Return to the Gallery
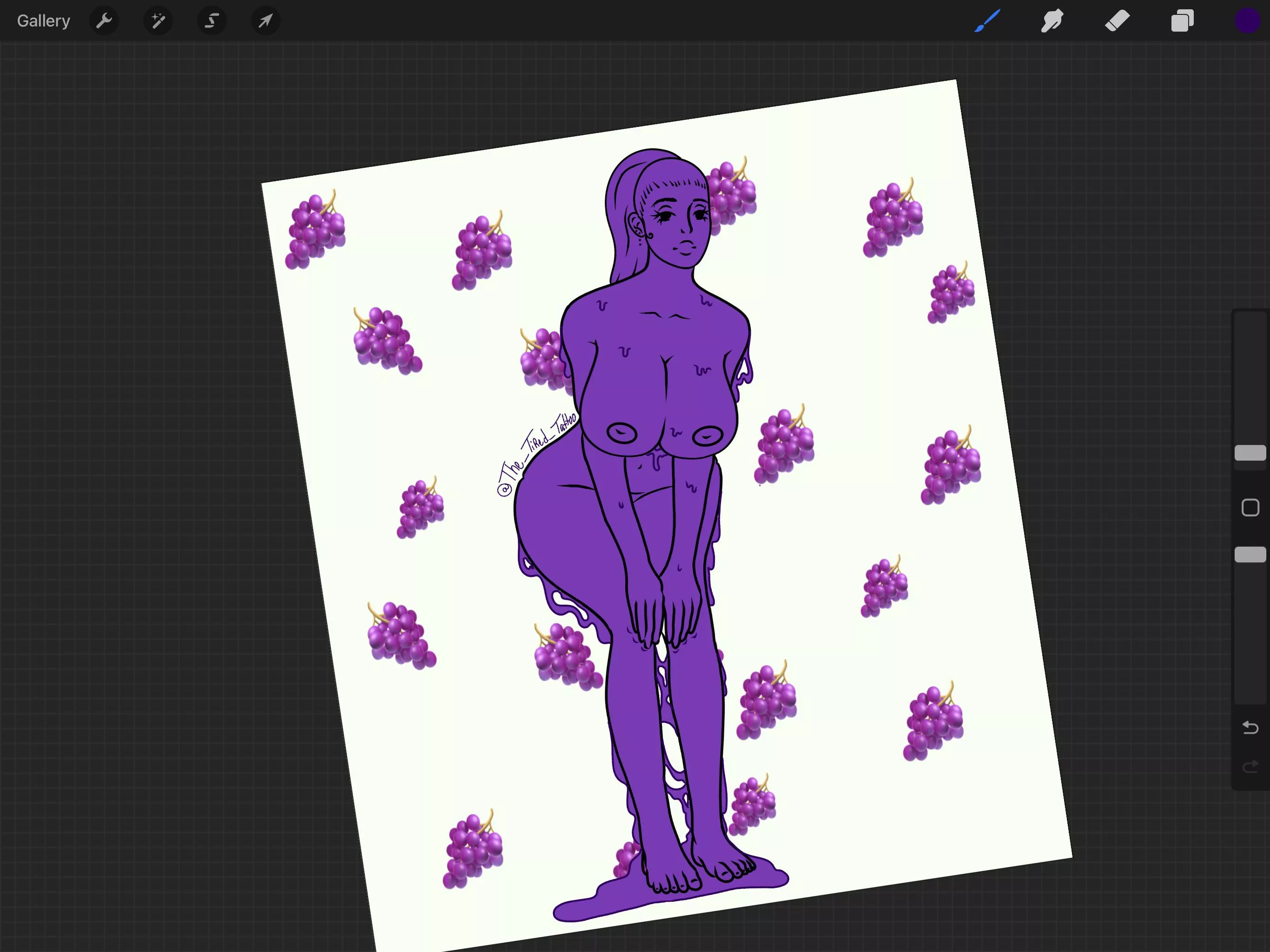This screenshot has height=952, width=1270. point(43,20)
